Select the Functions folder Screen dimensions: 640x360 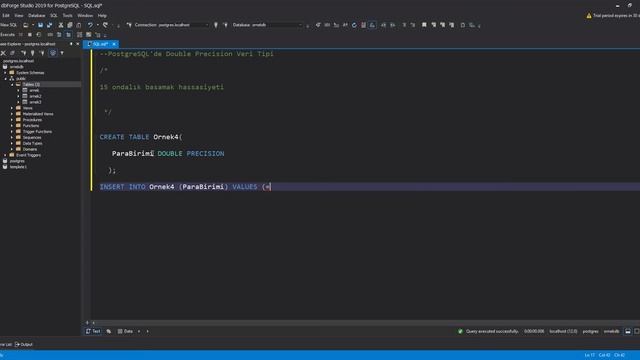pos(31,126)
